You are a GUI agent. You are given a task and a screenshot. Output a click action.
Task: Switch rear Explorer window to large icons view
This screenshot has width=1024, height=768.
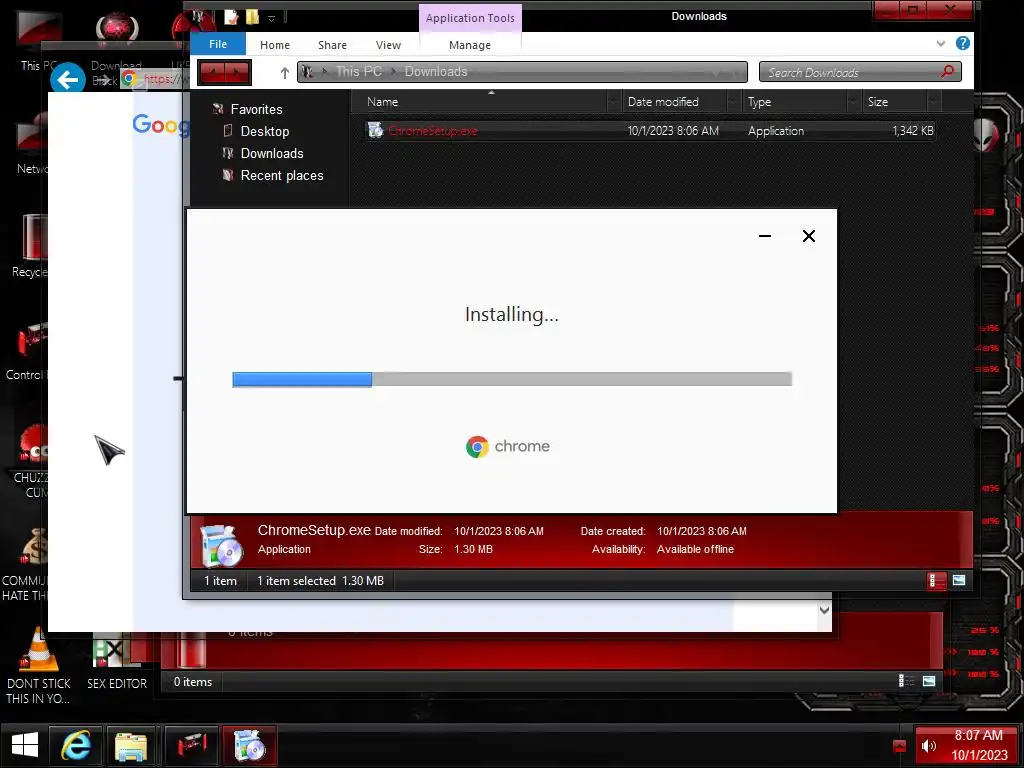[929, 681]
